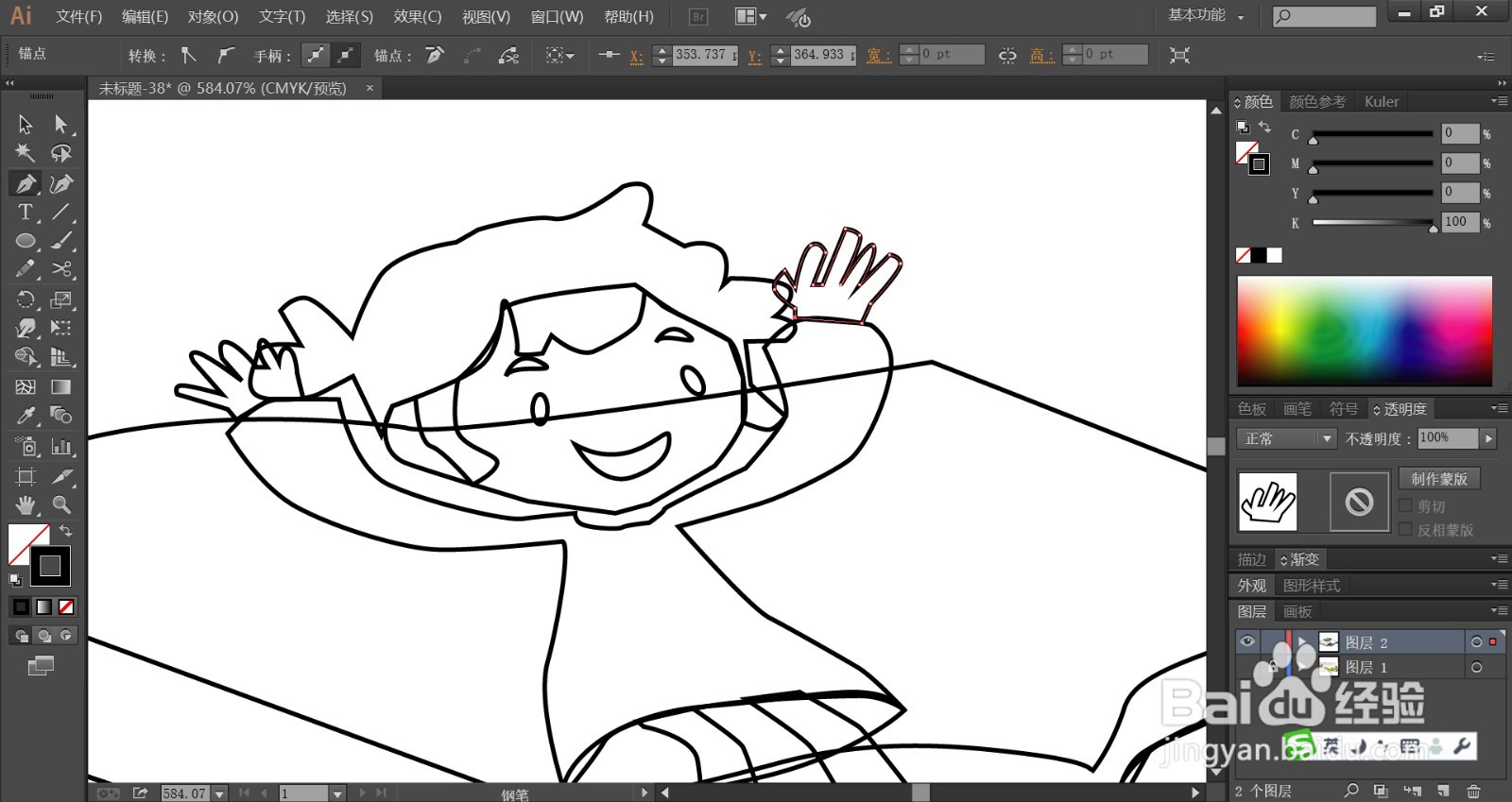
Task: Click the K value 100 field
Action: (x=1459, y=222)
